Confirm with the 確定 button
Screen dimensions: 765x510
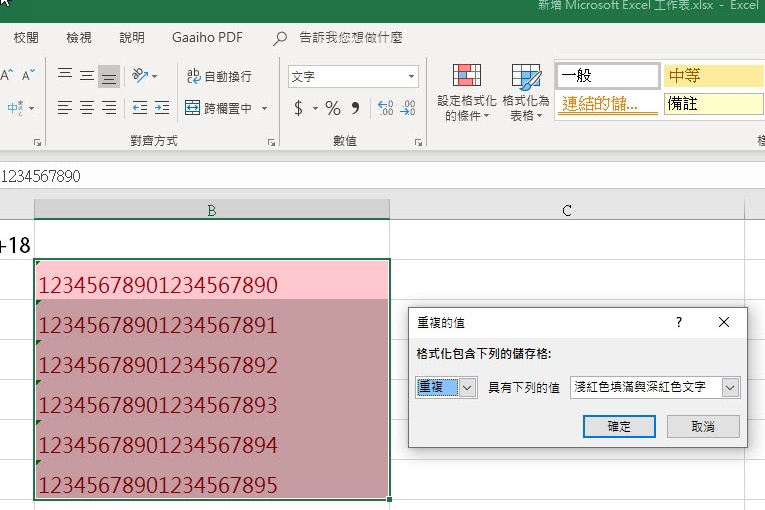619,427
